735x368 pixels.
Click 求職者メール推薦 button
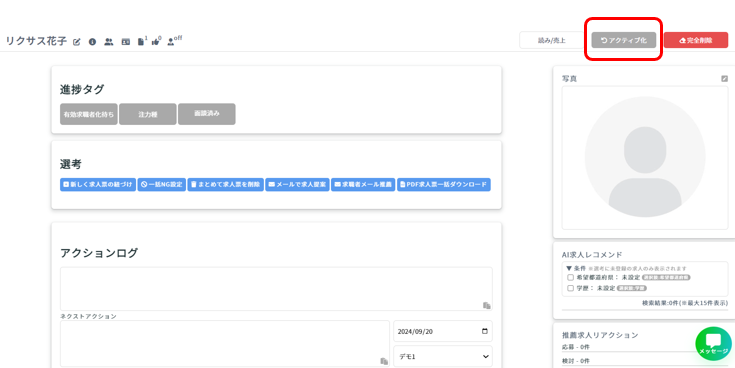pos(363,185)
